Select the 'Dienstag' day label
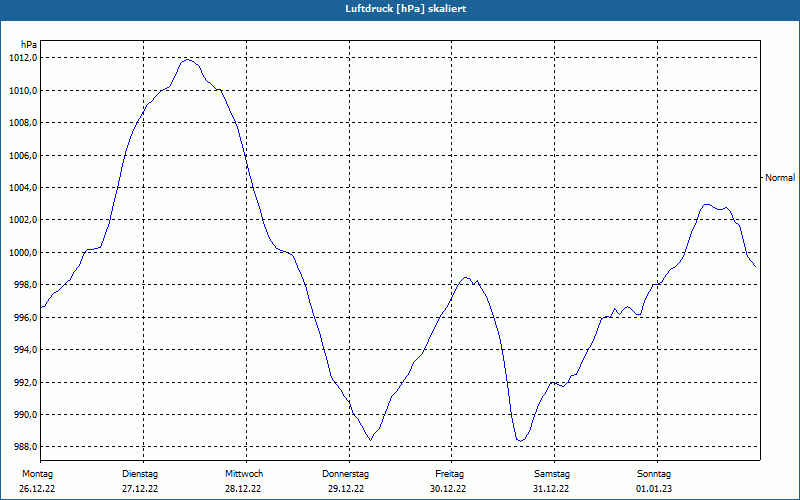Image resolution: width=800 pixels, height=500 pixels. (x=140, y=474)
